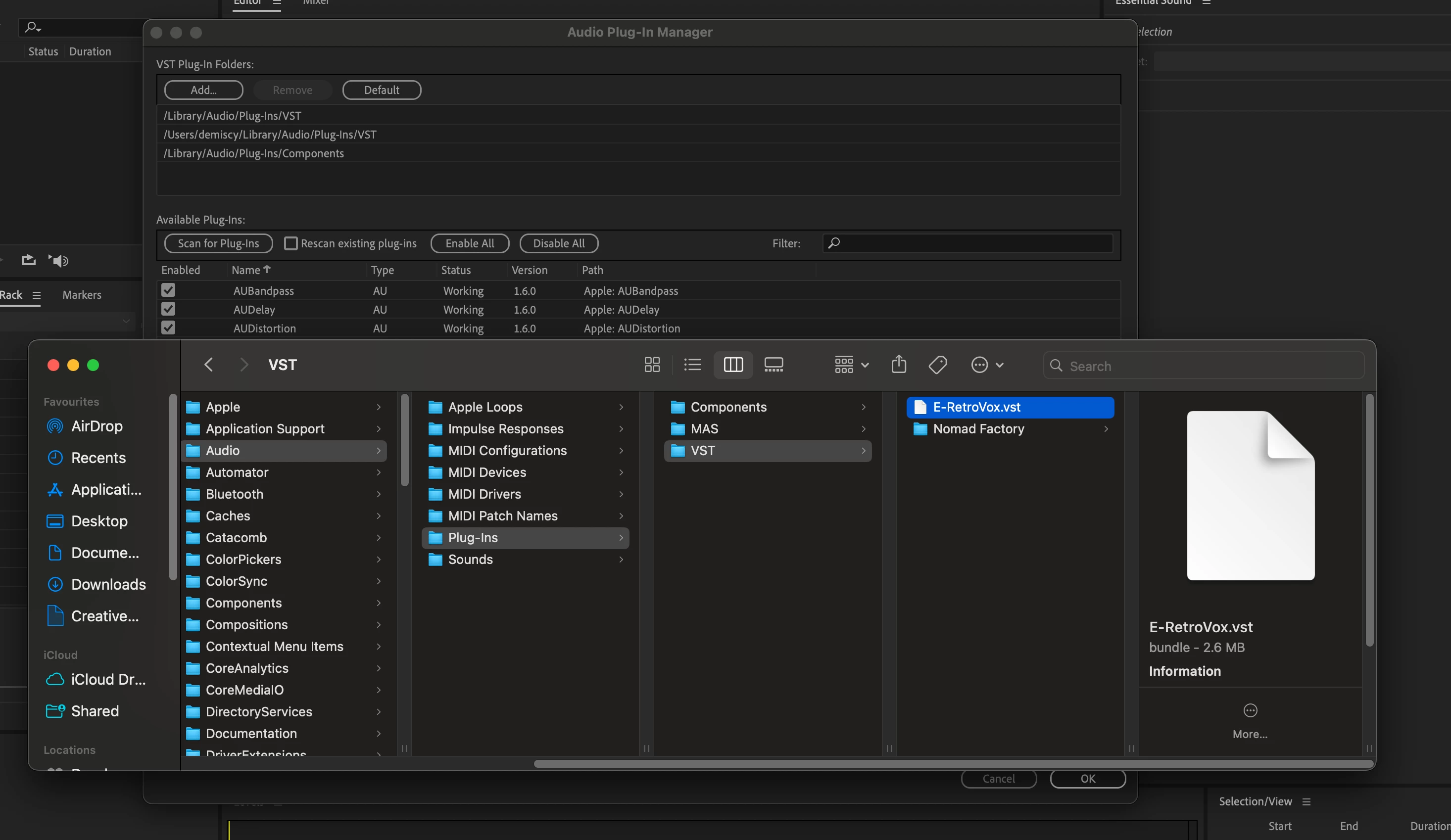Open the group-by dropdown in Finder toolbar
Viewport: 1451px width, 840px height.
(x=851, y=365)
